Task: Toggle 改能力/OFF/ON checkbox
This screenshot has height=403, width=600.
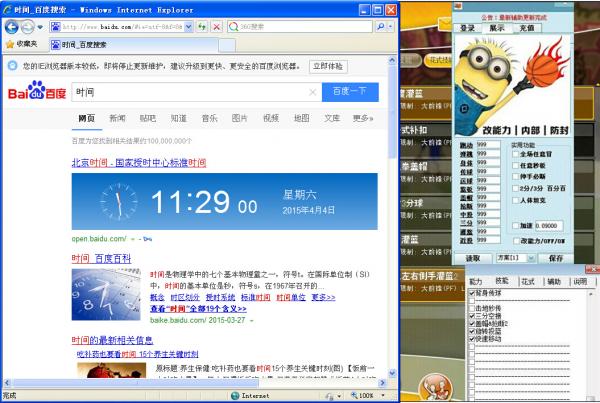Action: [x=516, y=241]
